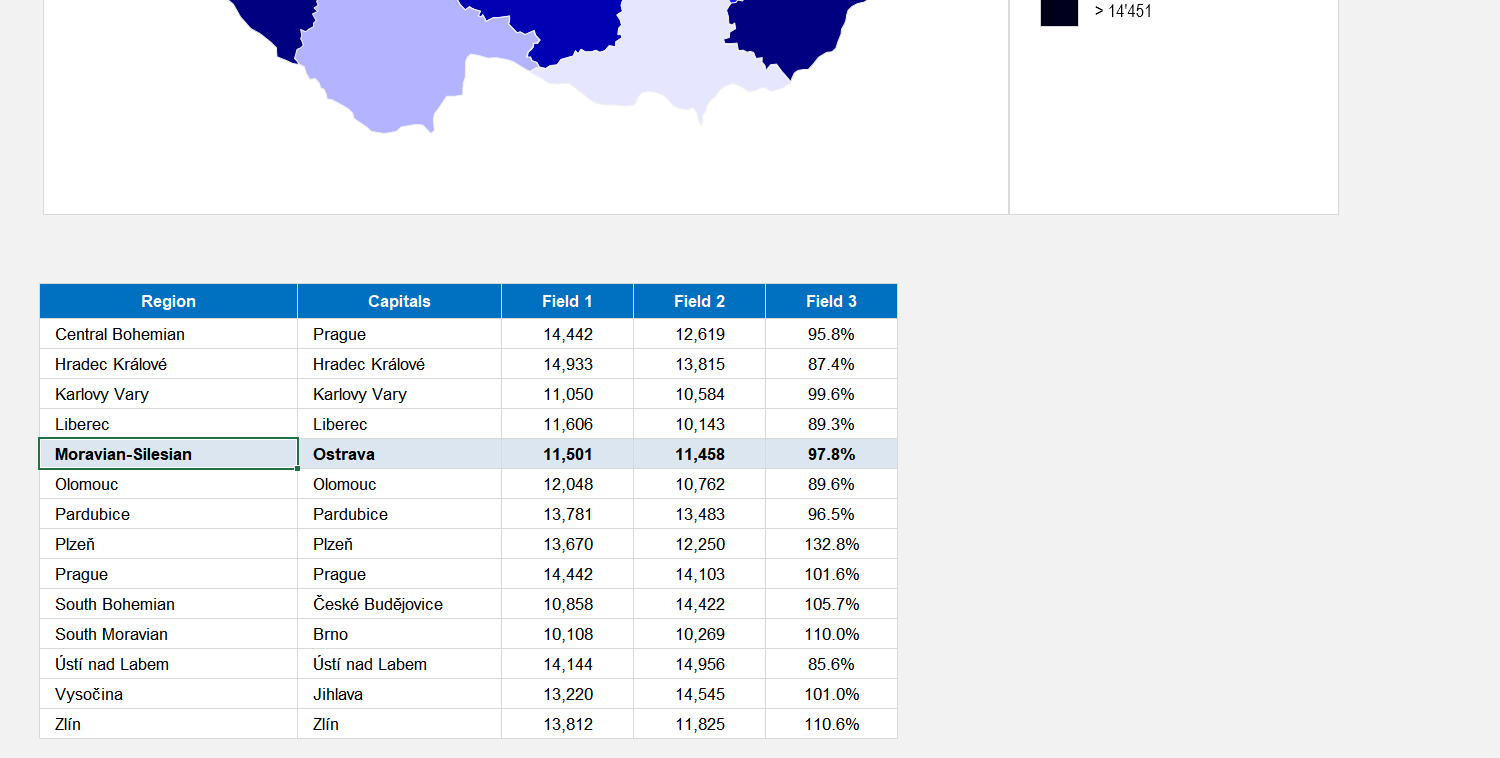The image size is (1500, 758).
Task: Select the Karlovy Vary row
Action: (x=102, y=394)
